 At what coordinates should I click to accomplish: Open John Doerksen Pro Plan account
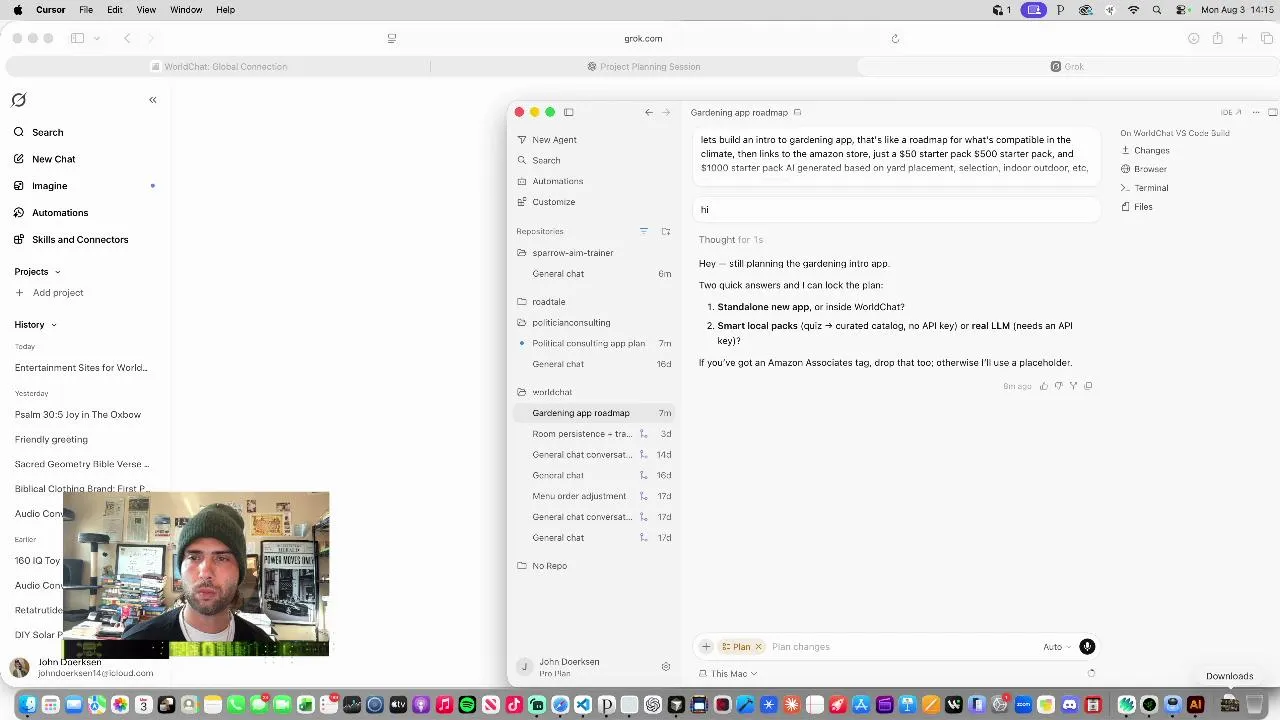569,667
